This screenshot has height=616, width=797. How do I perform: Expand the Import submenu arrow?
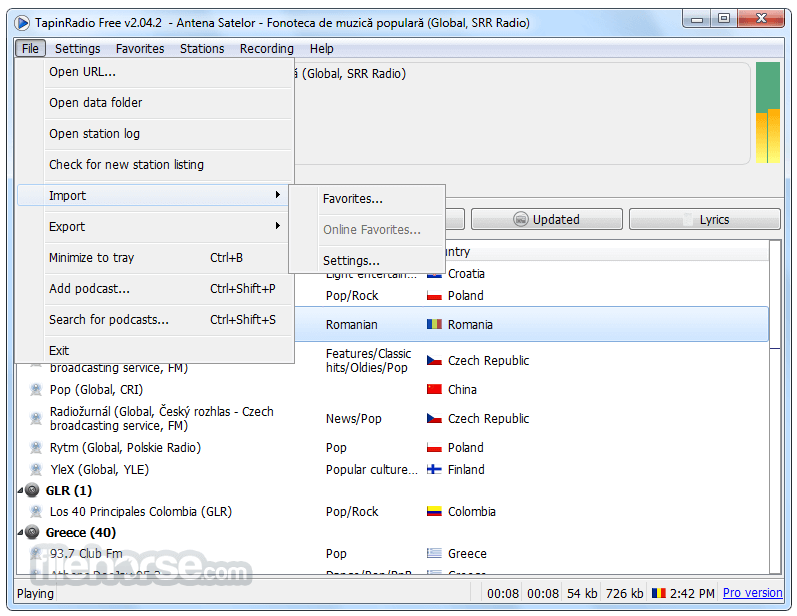coord(278,195)
